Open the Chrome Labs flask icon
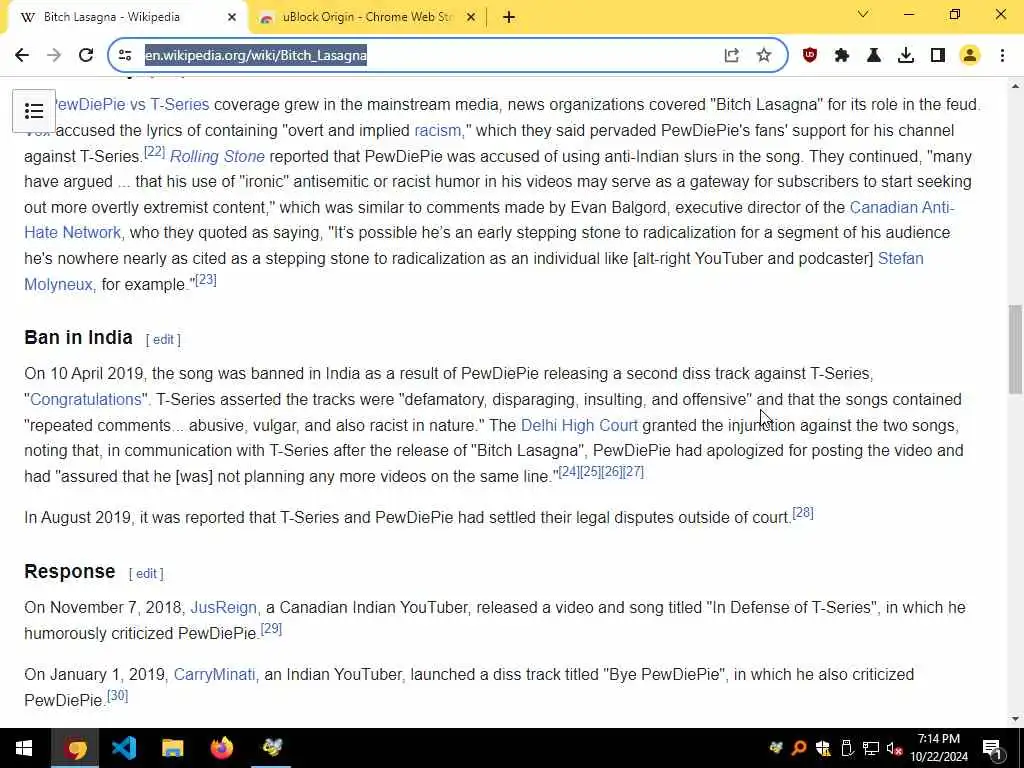 point(874,56)
